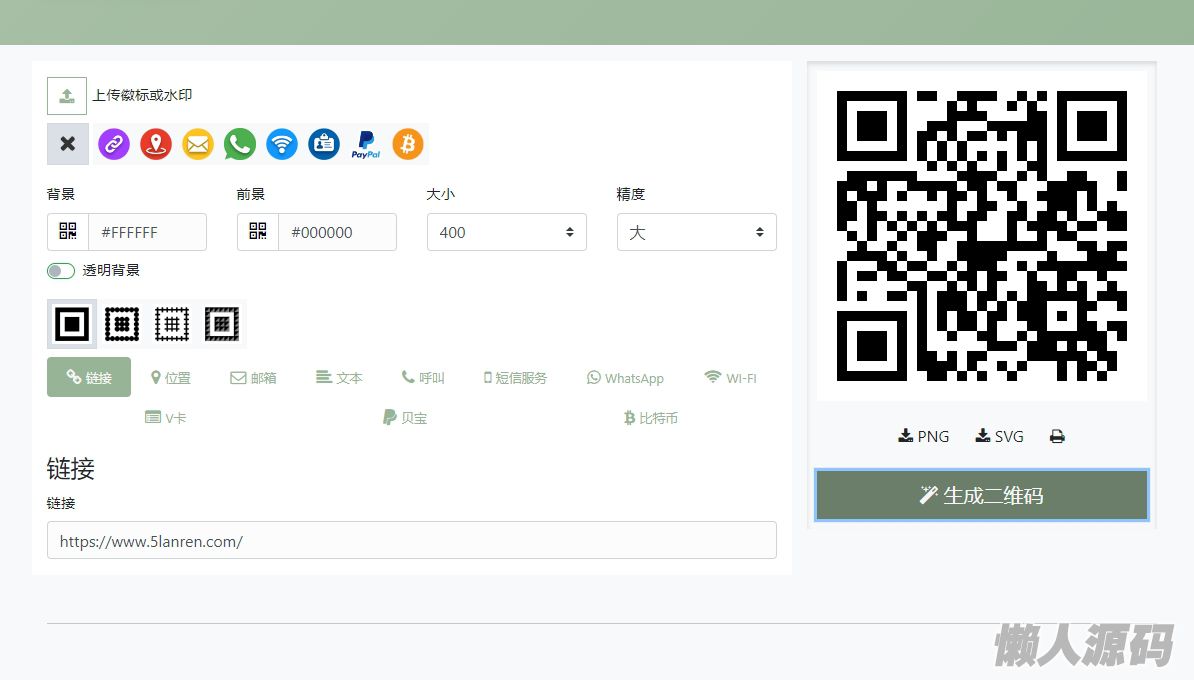This screenshot has width=1194, height=680.
Task: Choose the striped dark QR pattern style
Action: [x=222, y=324]
